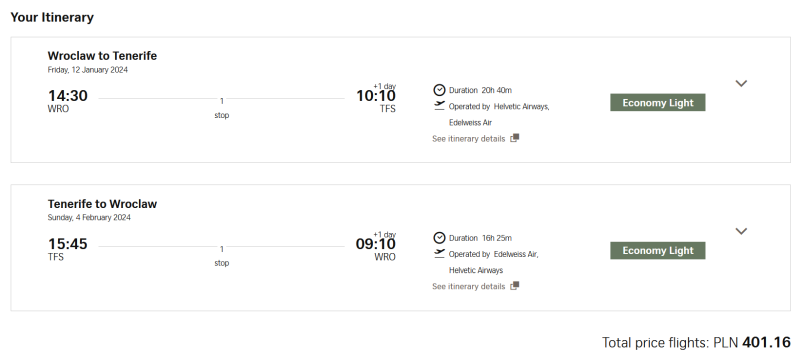800x363 pixels.
Task: Click external-link icon on return itinerary details
Action: pos(514,285)
